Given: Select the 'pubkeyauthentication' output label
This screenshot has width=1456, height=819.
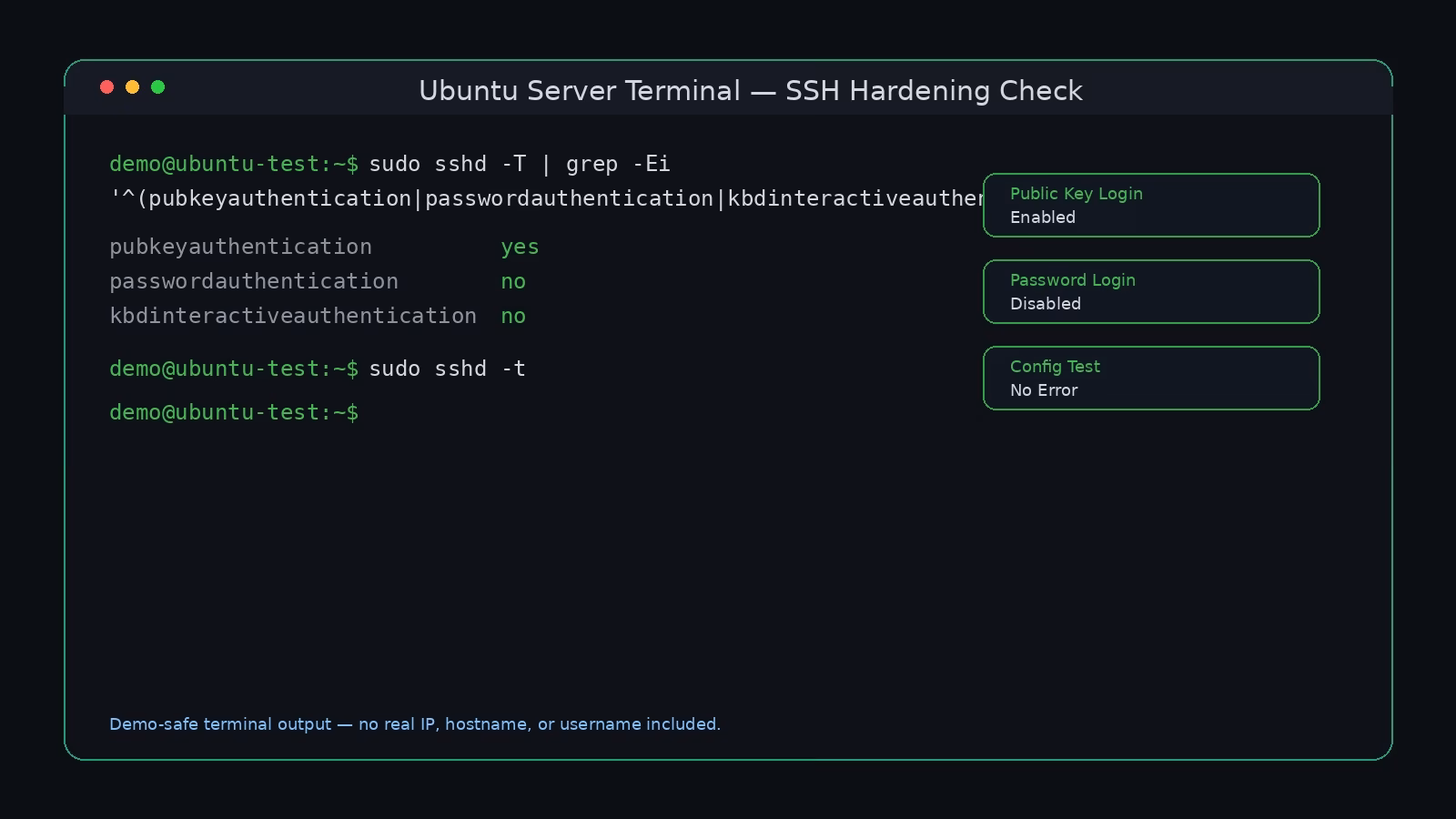Looking at the screenshot, I should click(240, 247).
